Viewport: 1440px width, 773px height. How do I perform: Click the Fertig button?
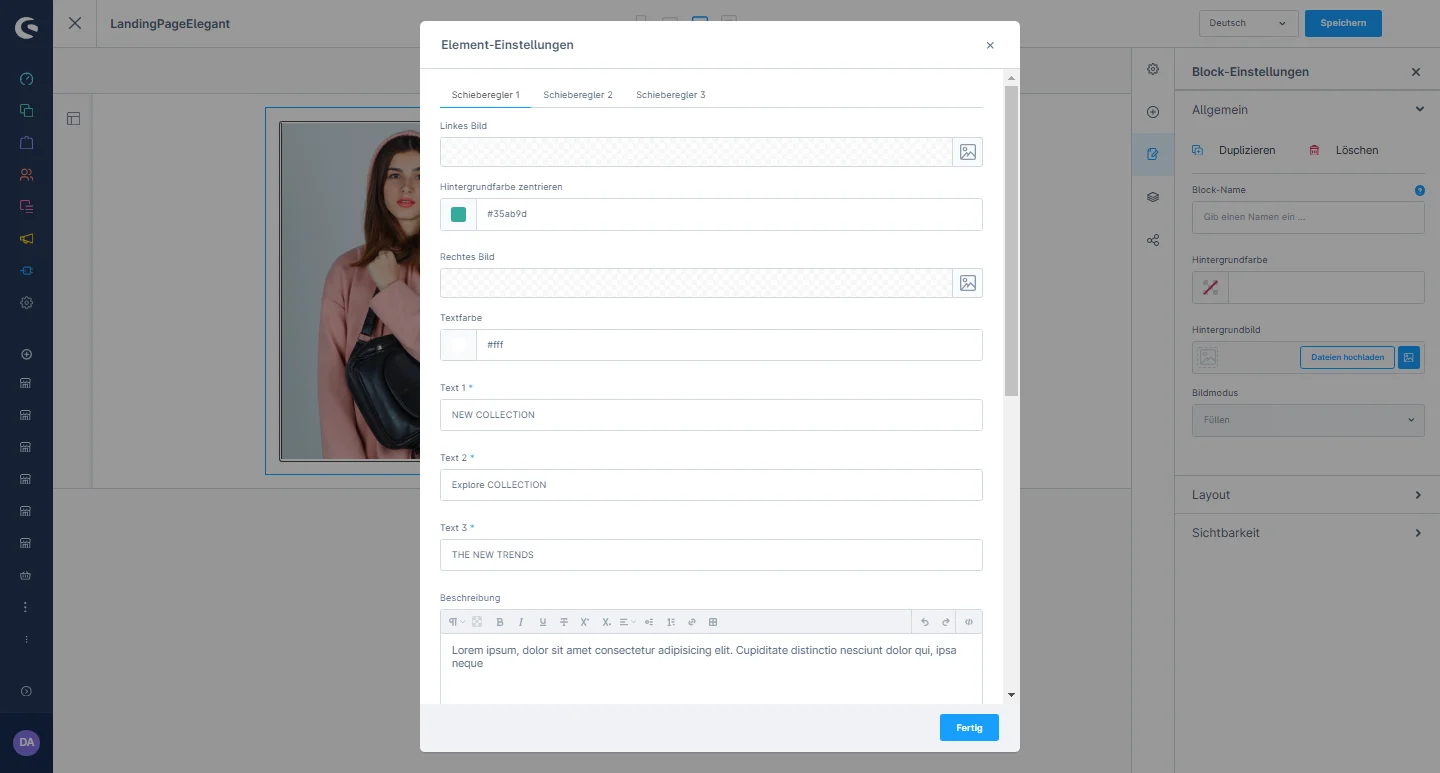click(x=969, y=728)
